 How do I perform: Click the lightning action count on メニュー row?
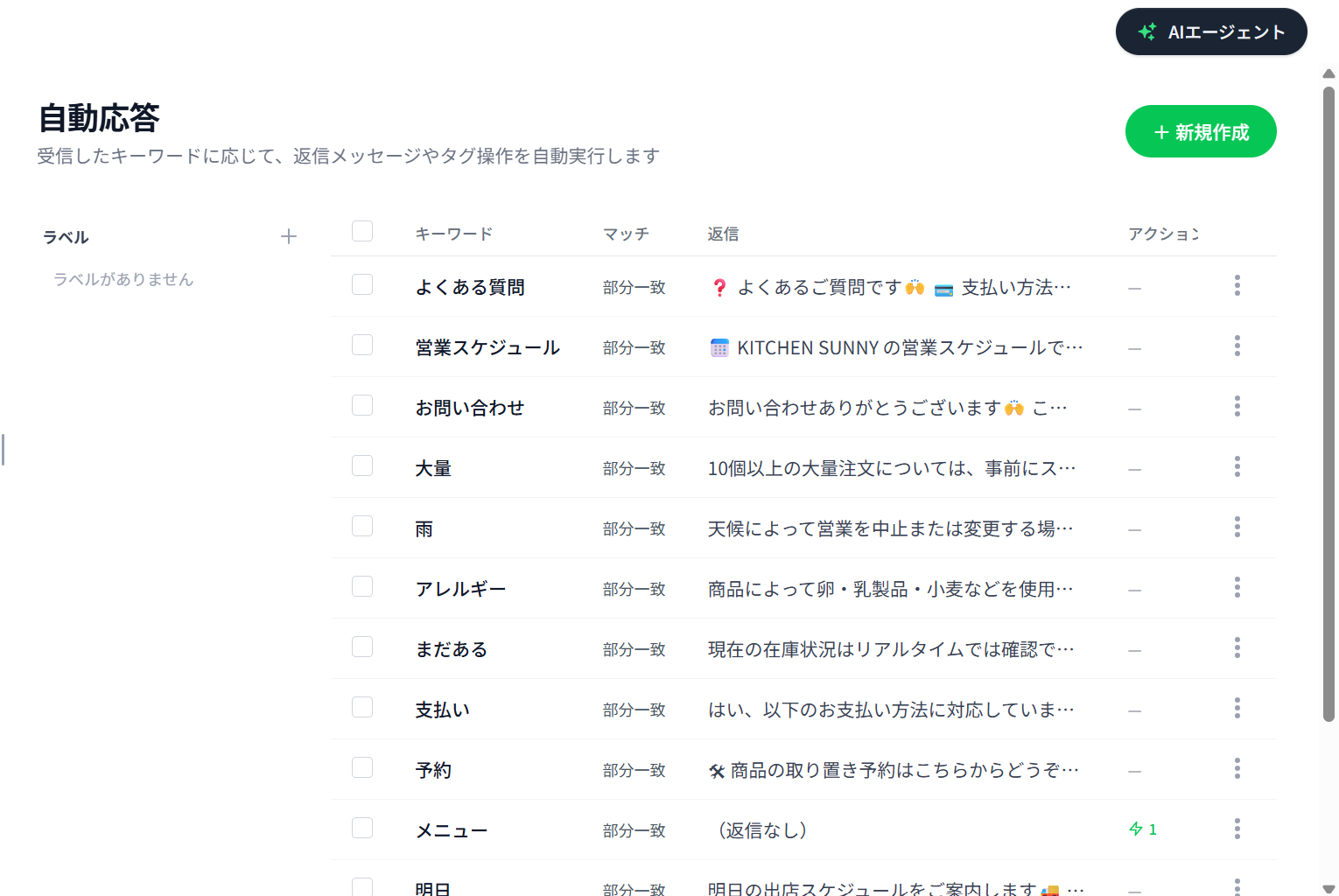click(1143, 829)
